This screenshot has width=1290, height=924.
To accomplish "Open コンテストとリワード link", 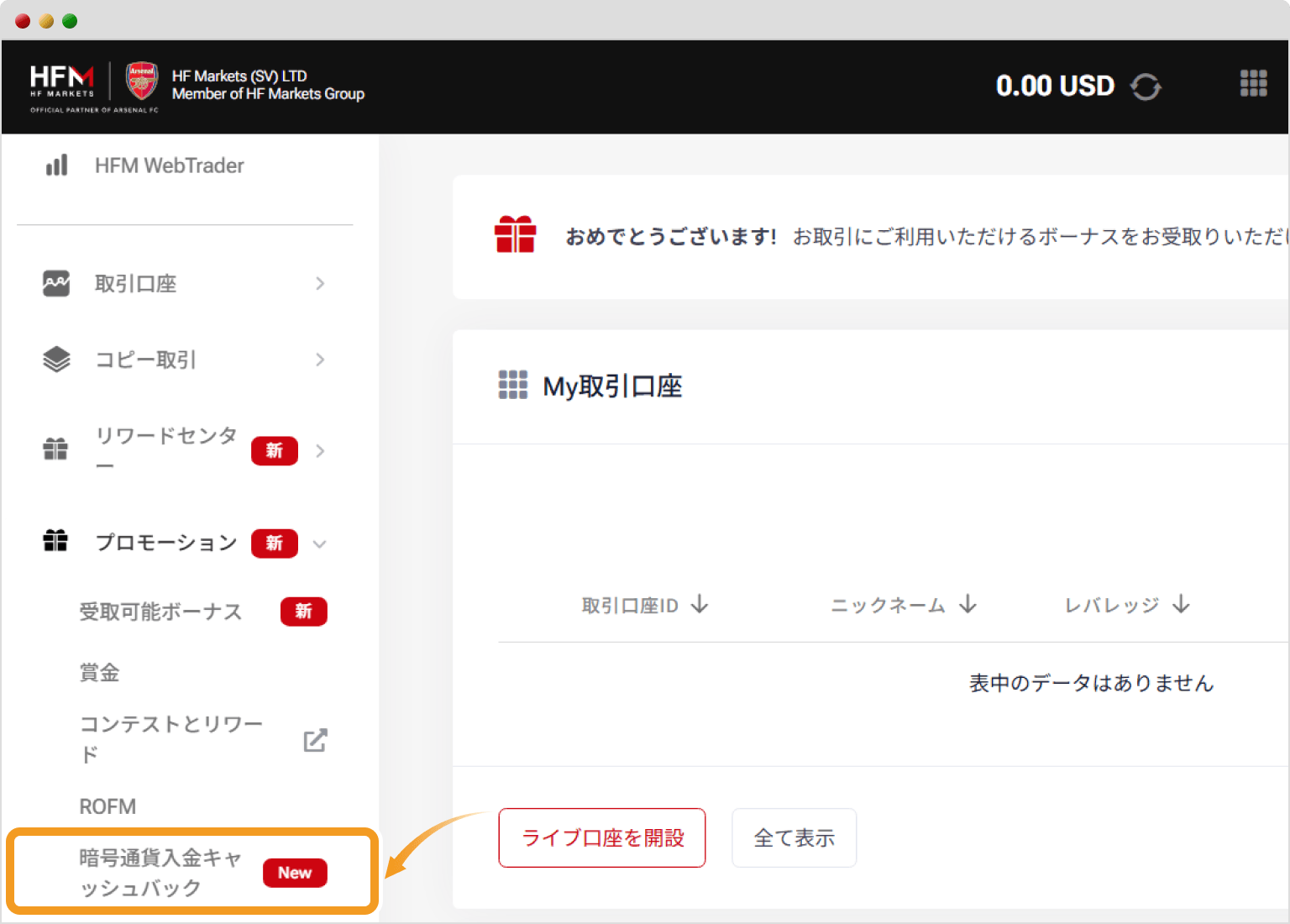I will tap(170, 739).
